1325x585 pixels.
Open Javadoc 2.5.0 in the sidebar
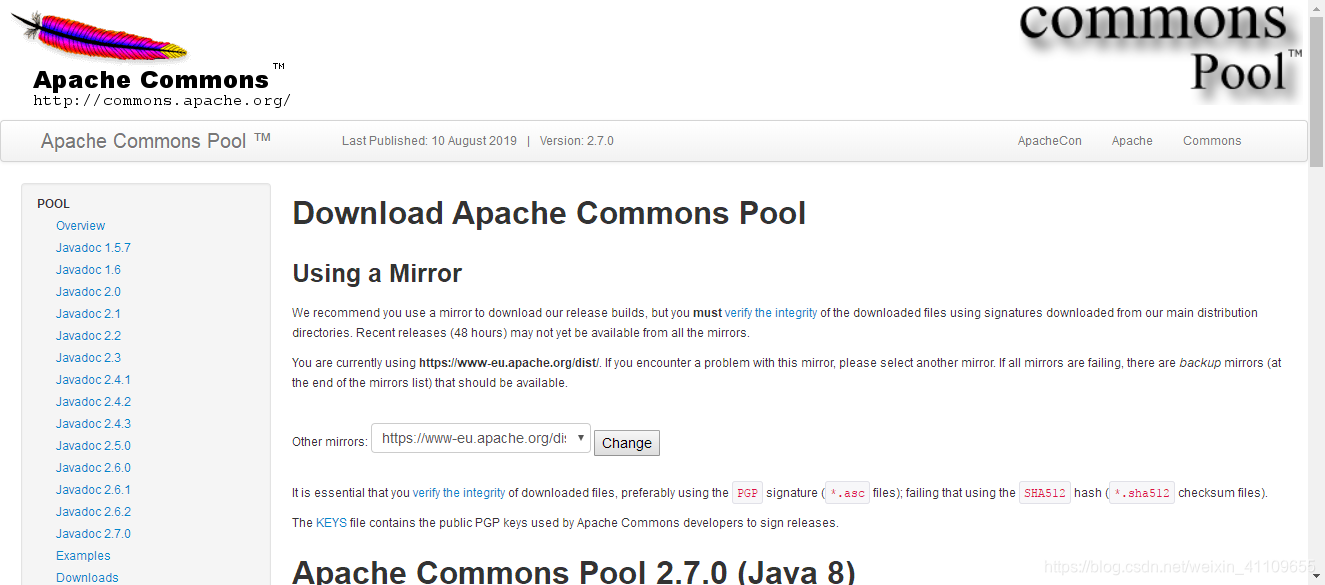(93, 446)
